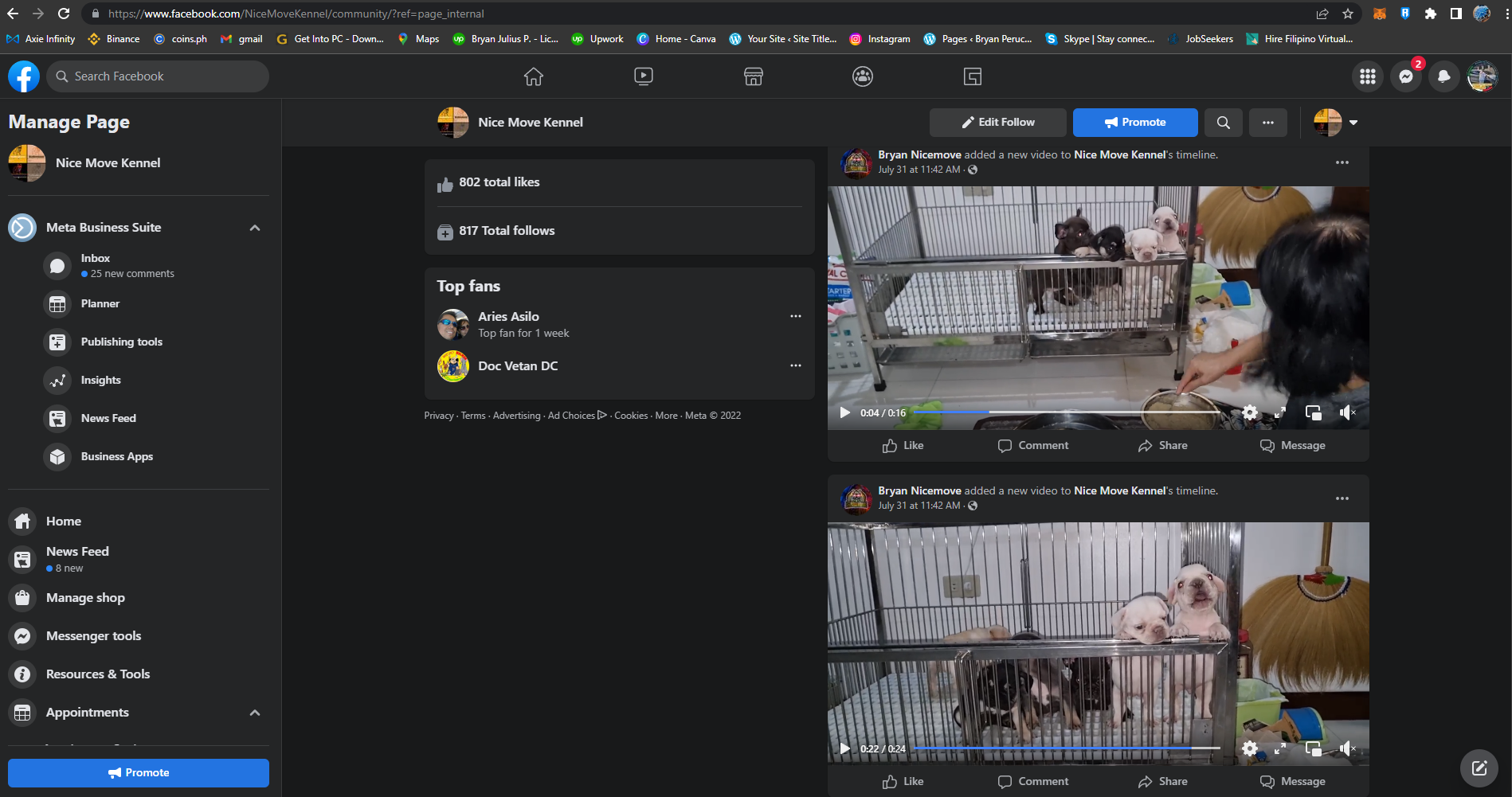Open options for Doc Vetan DC top fan
This screenshot has height=797, width=1512.
click(796, 365)
